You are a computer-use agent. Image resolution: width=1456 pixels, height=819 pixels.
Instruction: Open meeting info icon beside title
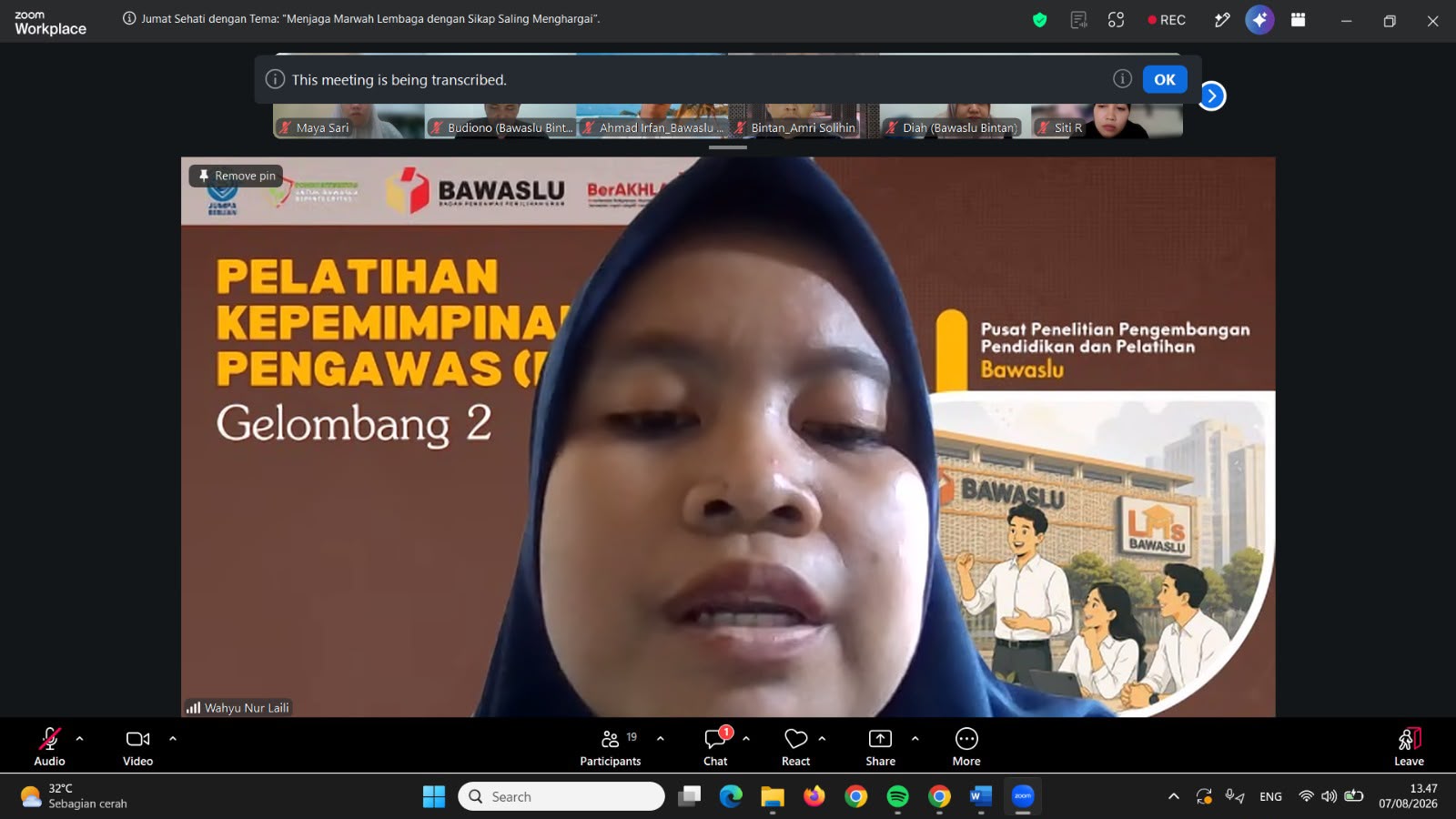pyautogui.click(x=129, y=18)
